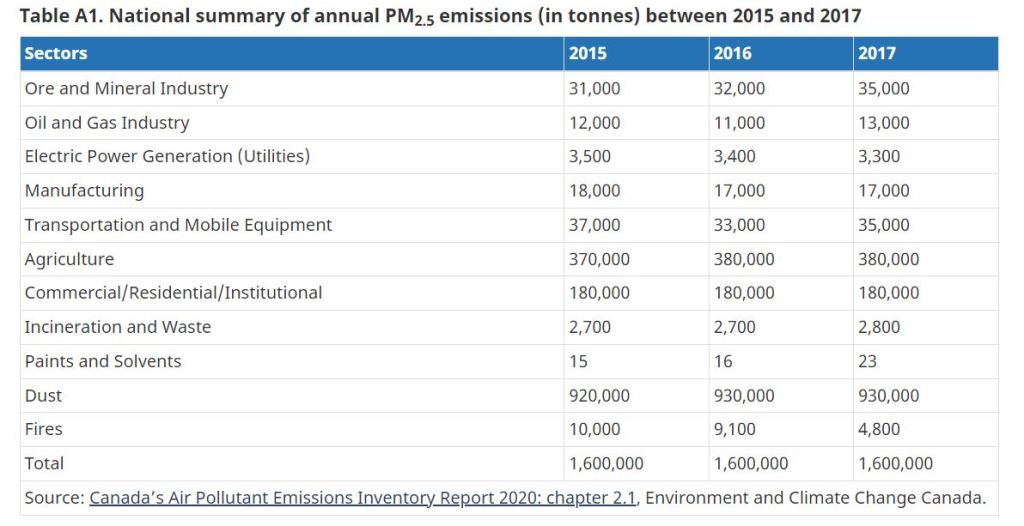Click the Sectors column header
1024x526 pixels.
56,54
